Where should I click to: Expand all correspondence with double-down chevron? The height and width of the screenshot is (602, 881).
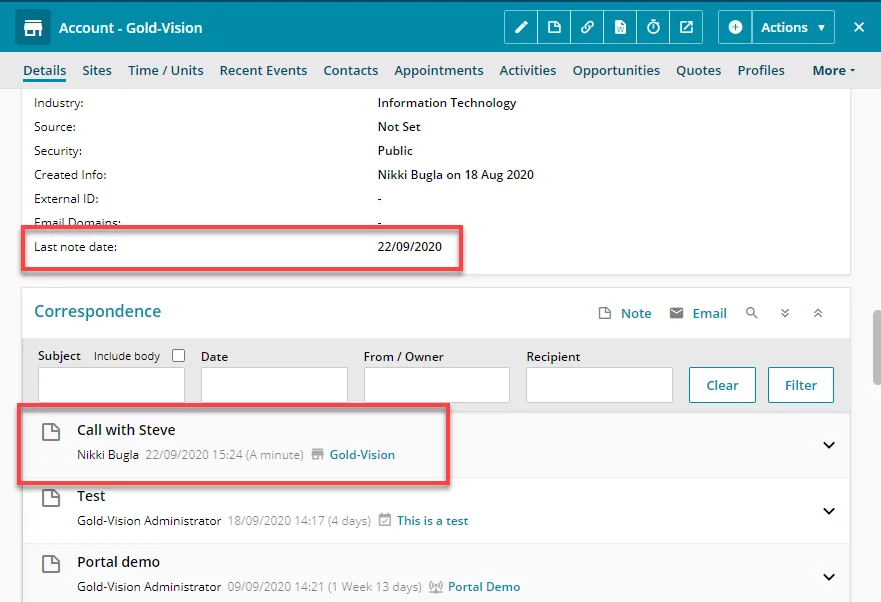(x=785, y=313)
